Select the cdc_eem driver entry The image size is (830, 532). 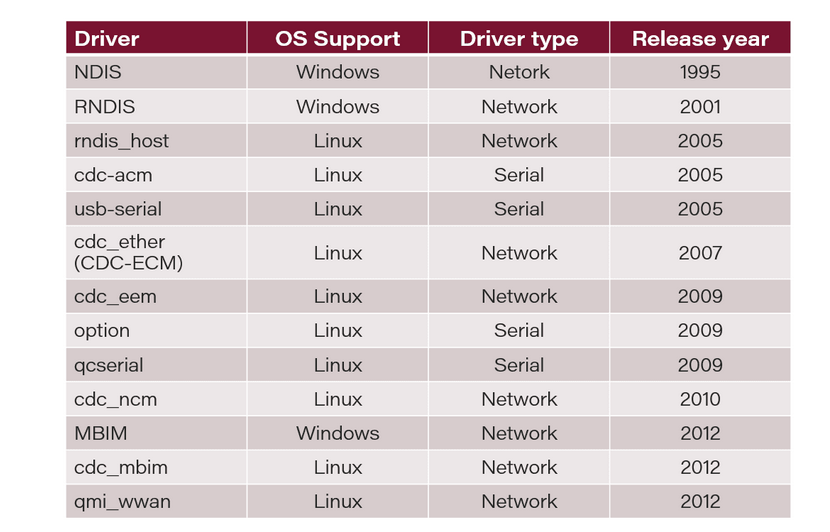(115, 296)
